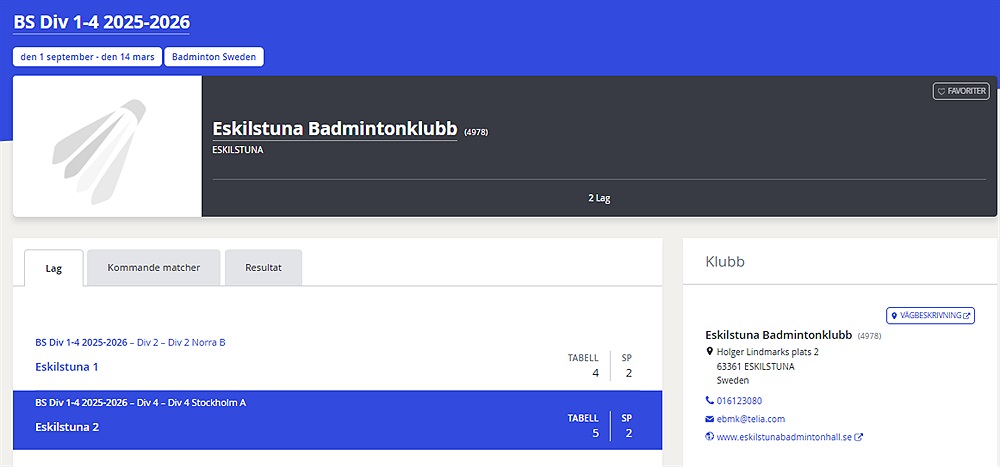The image size is (1000, 467).
Task: Click '2 Lag' text in club header
Action: [599, 198]
